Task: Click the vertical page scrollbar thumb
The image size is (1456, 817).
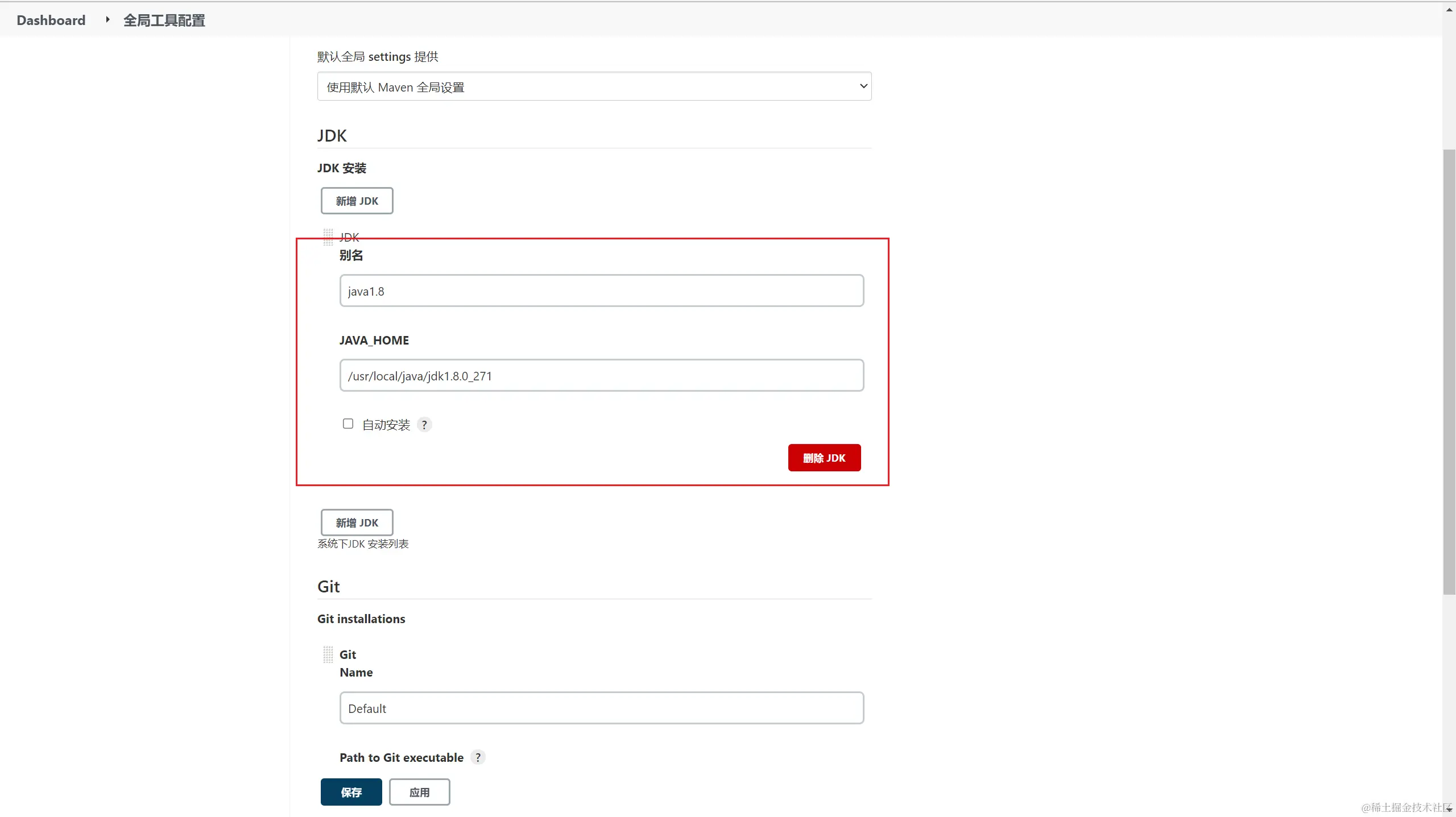Action: [x=1449, y=372]
